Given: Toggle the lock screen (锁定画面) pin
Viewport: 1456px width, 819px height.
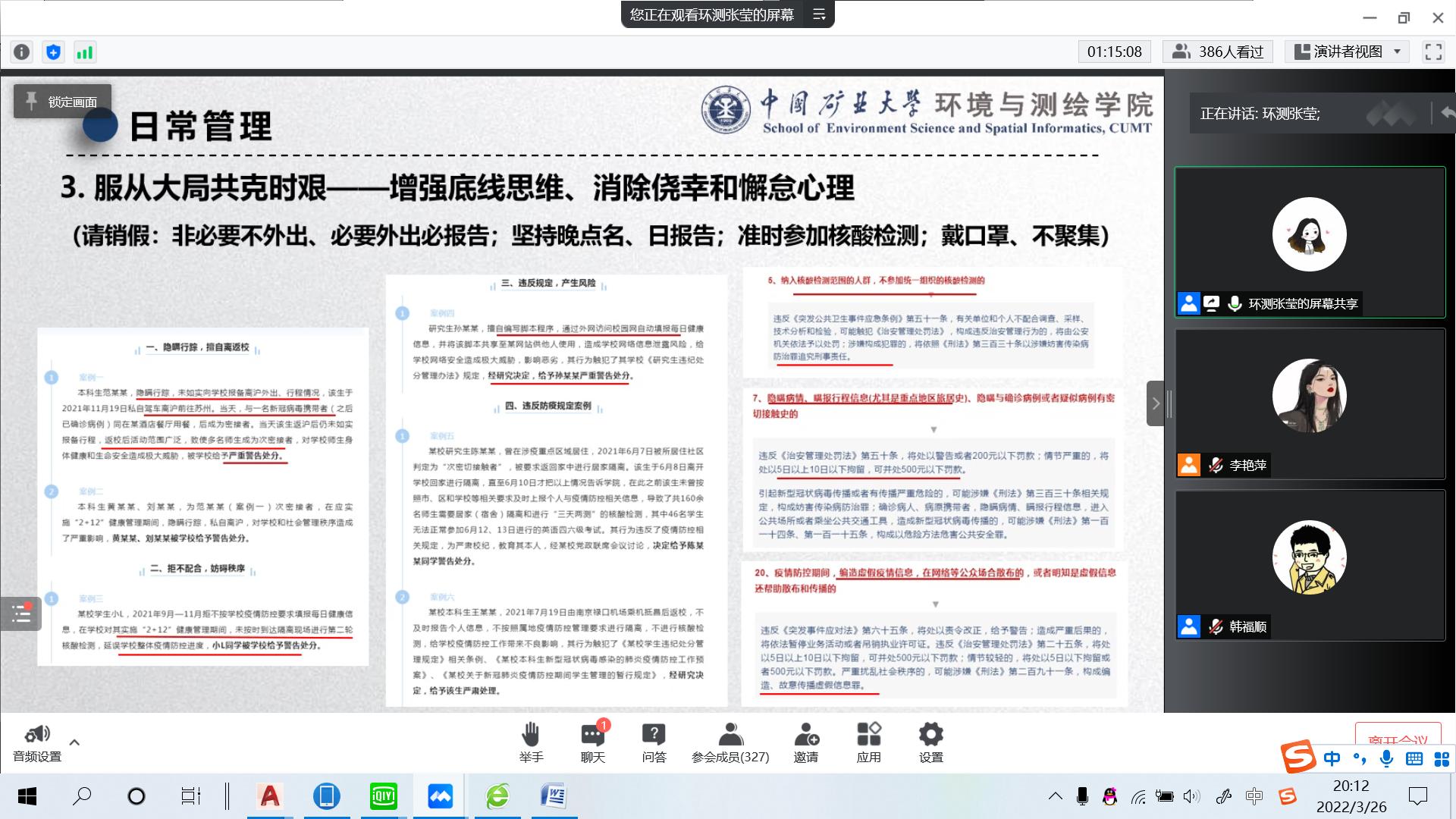Looking at the screenshot, I should tap(62, 102).
